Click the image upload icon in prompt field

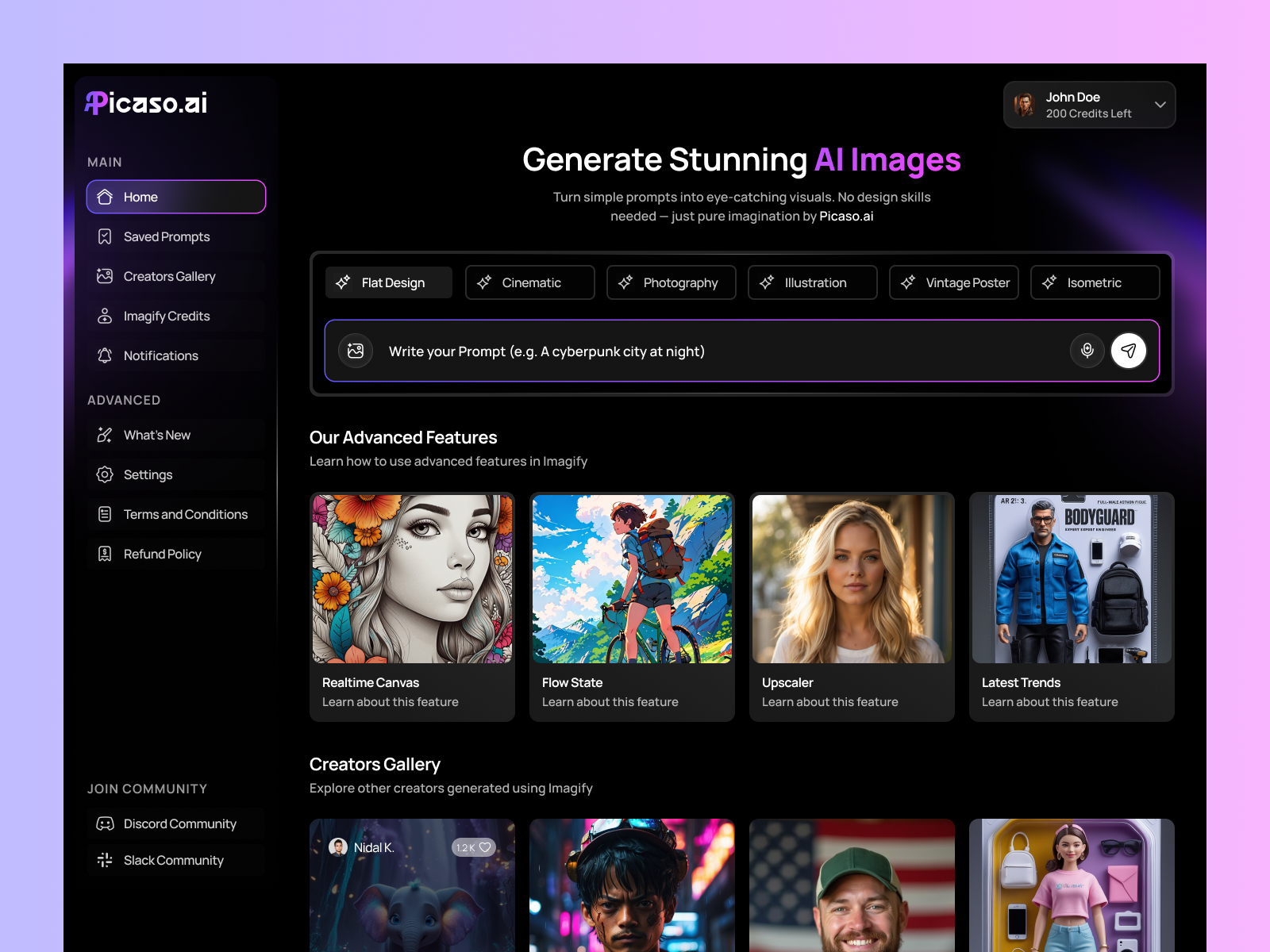[x=355, y=351]
